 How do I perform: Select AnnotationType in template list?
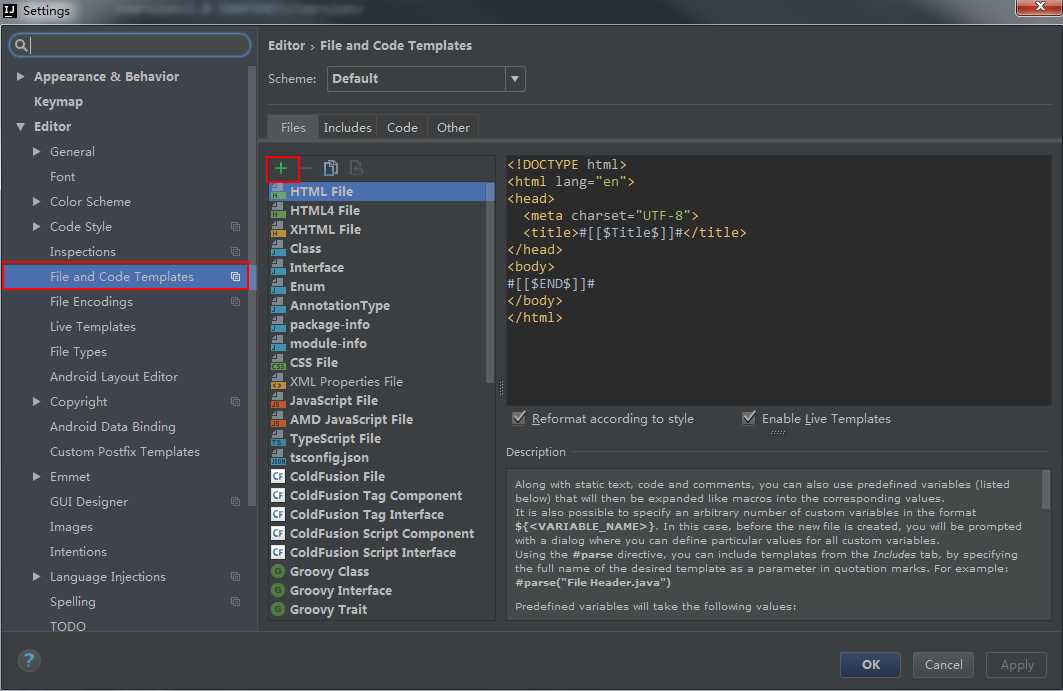pos(340,306)
